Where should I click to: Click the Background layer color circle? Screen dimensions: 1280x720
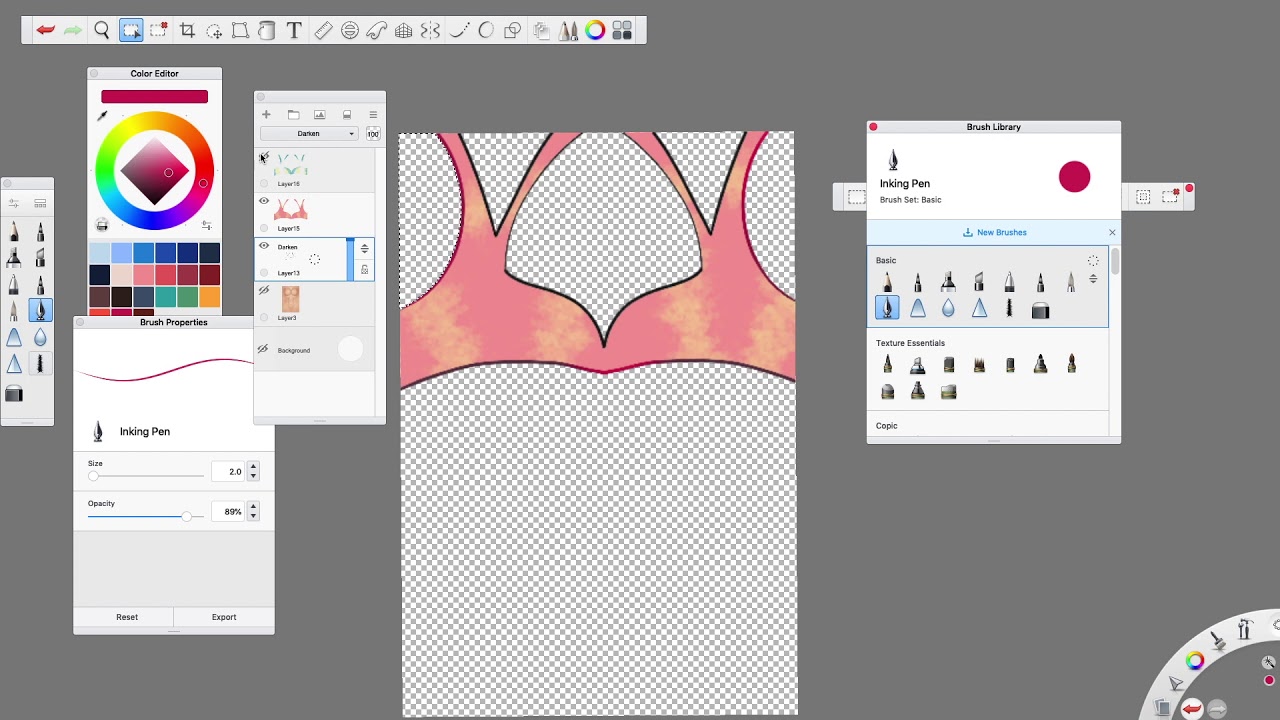click(350, 349)
